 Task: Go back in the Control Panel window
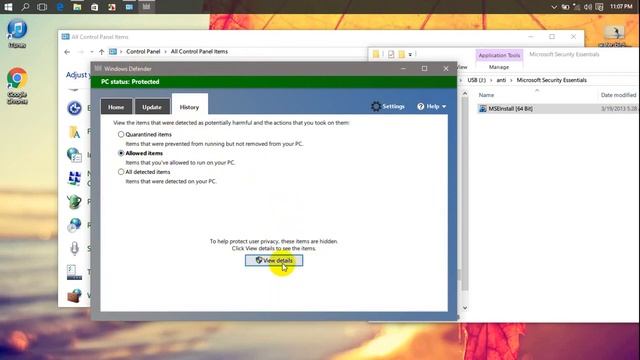coord(67,52)
